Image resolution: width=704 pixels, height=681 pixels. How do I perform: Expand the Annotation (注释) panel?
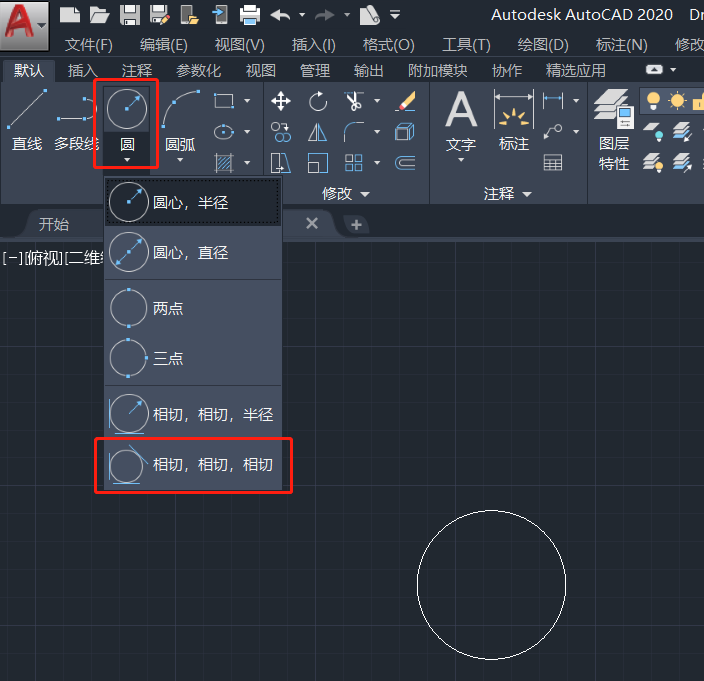pos(507,193)
